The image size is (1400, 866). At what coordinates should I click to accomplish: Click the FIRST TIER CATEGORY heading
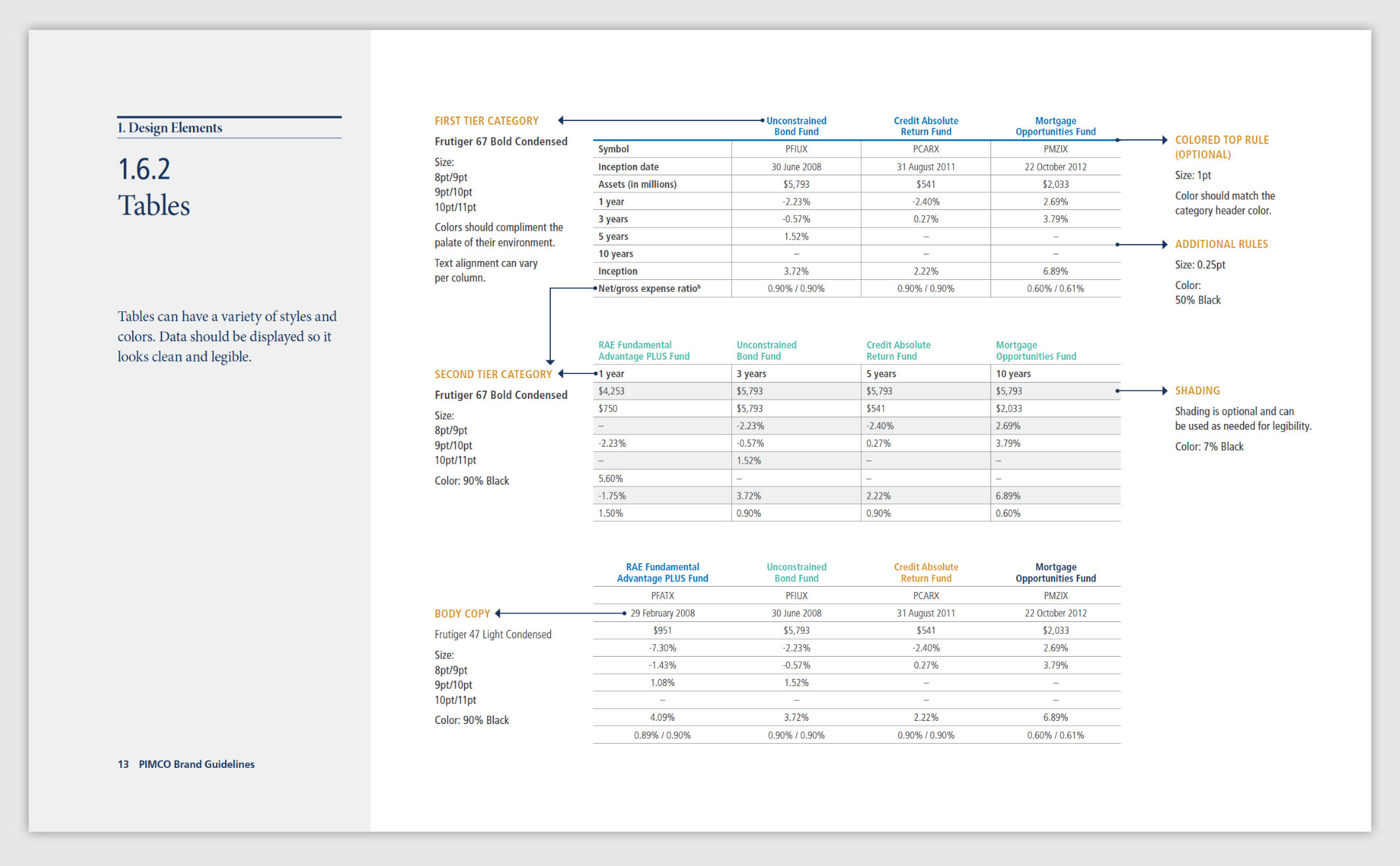[486, 121]
